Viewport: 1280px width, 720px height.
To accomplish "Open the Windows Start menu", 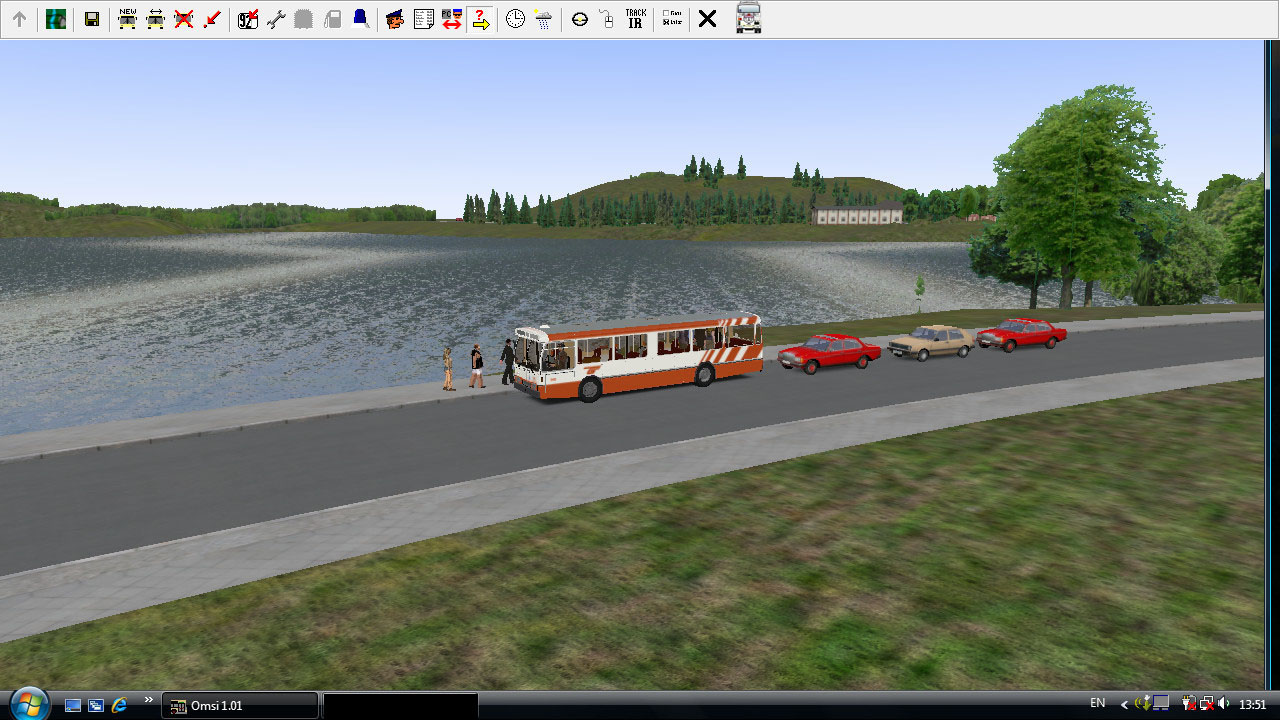I will [x=29, y=704].
